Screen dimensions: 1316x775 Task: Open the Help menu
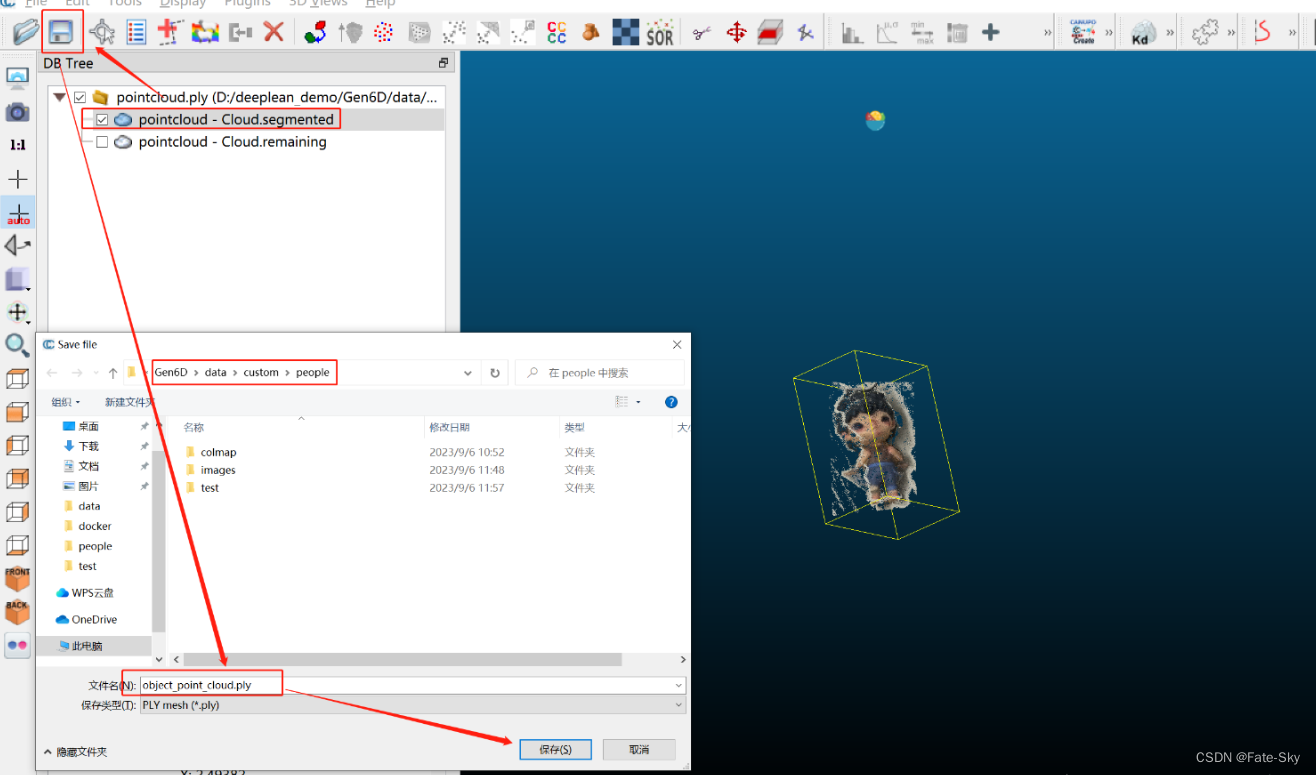point(380,4)
